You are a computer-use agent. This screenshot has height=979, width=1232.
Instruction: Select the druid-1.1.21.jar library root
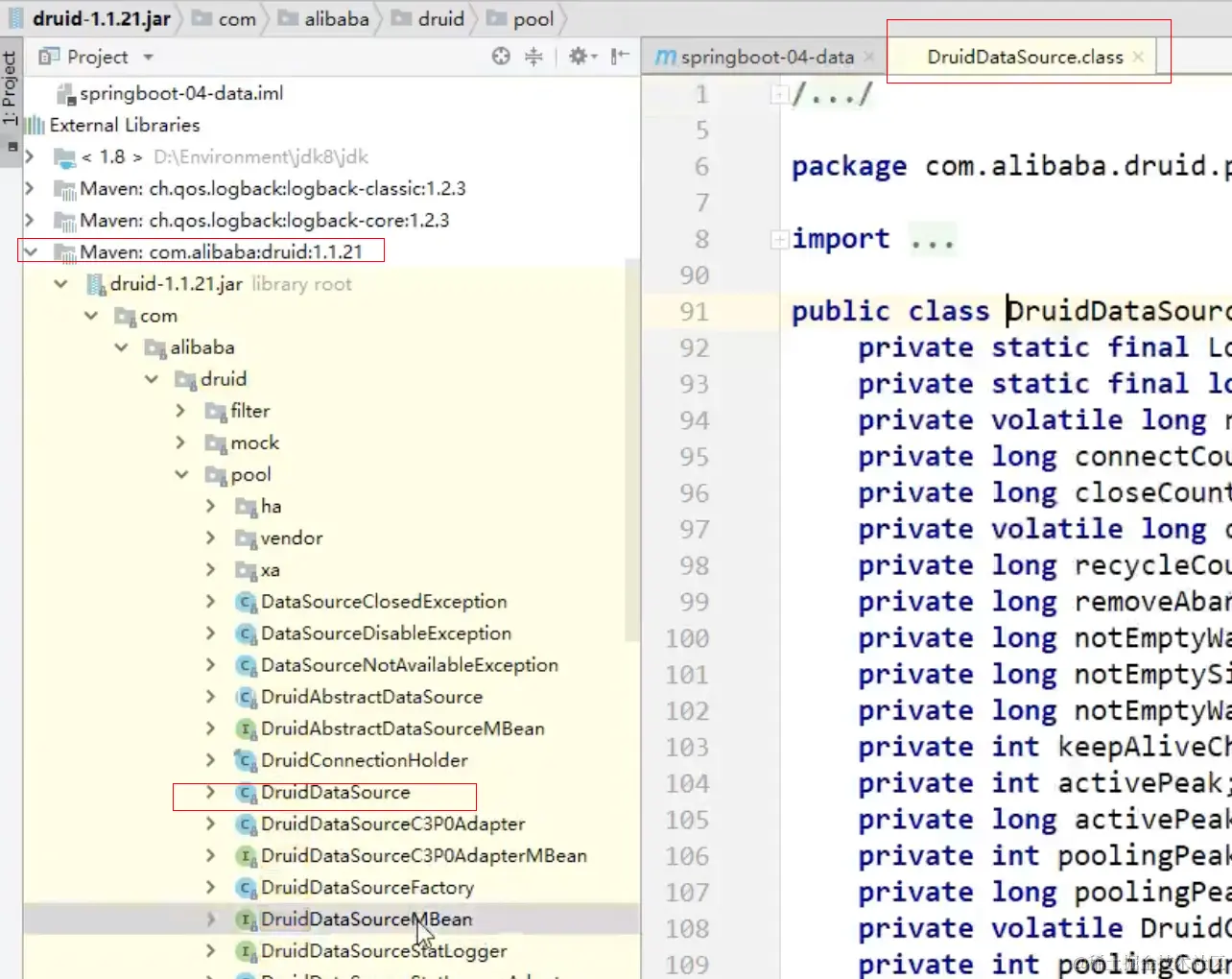(177, 284)
